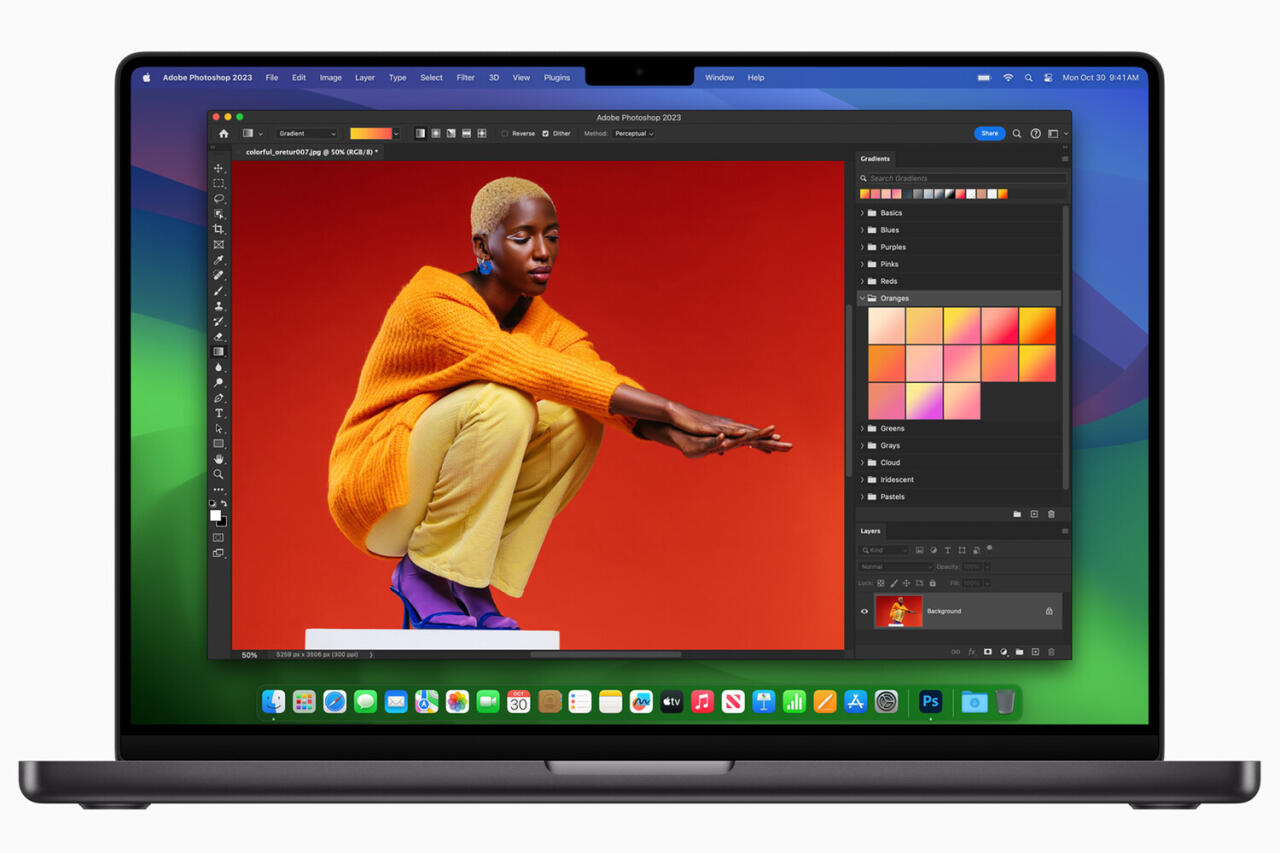Pick the Eyedropper tool
Viewport: 1280px width, 853px height.
[x=218, y=260]
